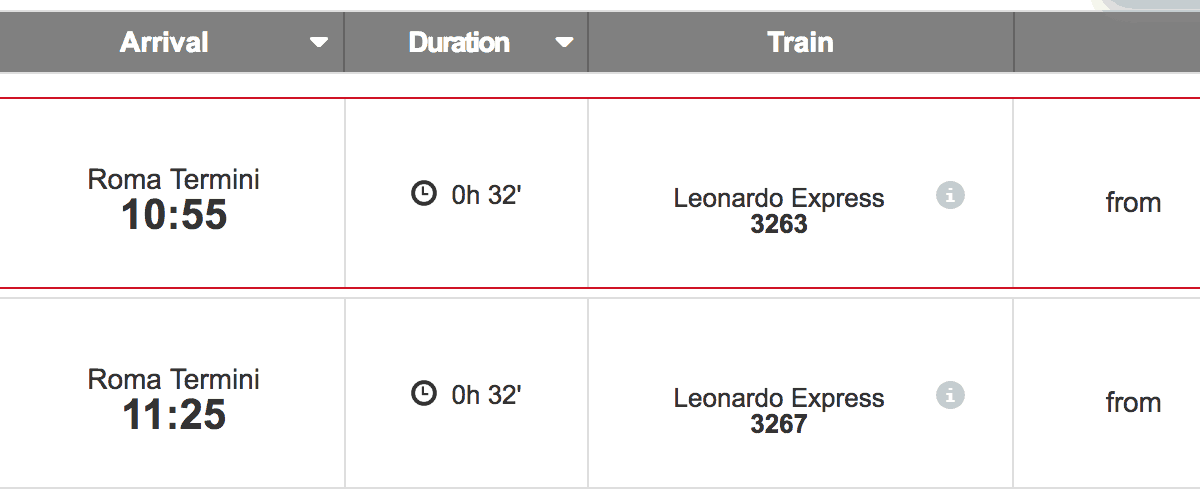Click Leonardo Express name in second row
The width and height of the screenshot is (1200, 496).
pyautogui.click(x=779, y=398)
